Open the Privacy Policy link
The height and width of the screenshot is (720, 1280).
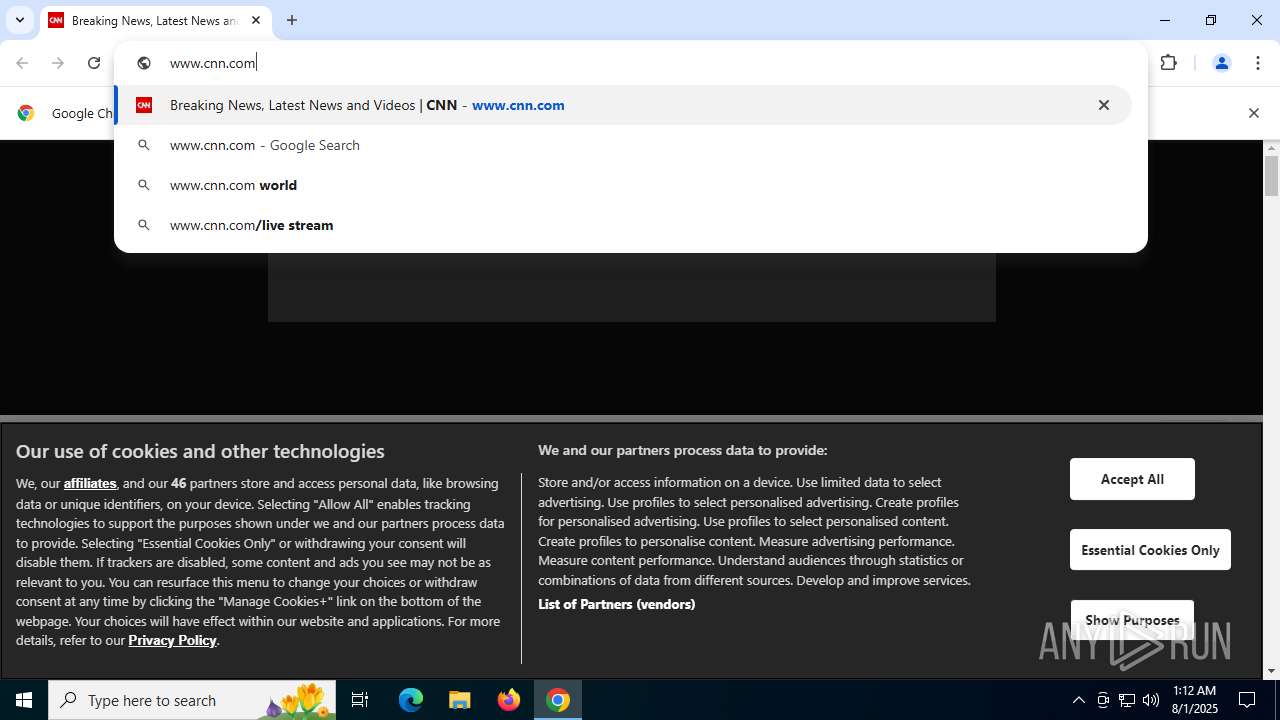click(x=172, y=640)
